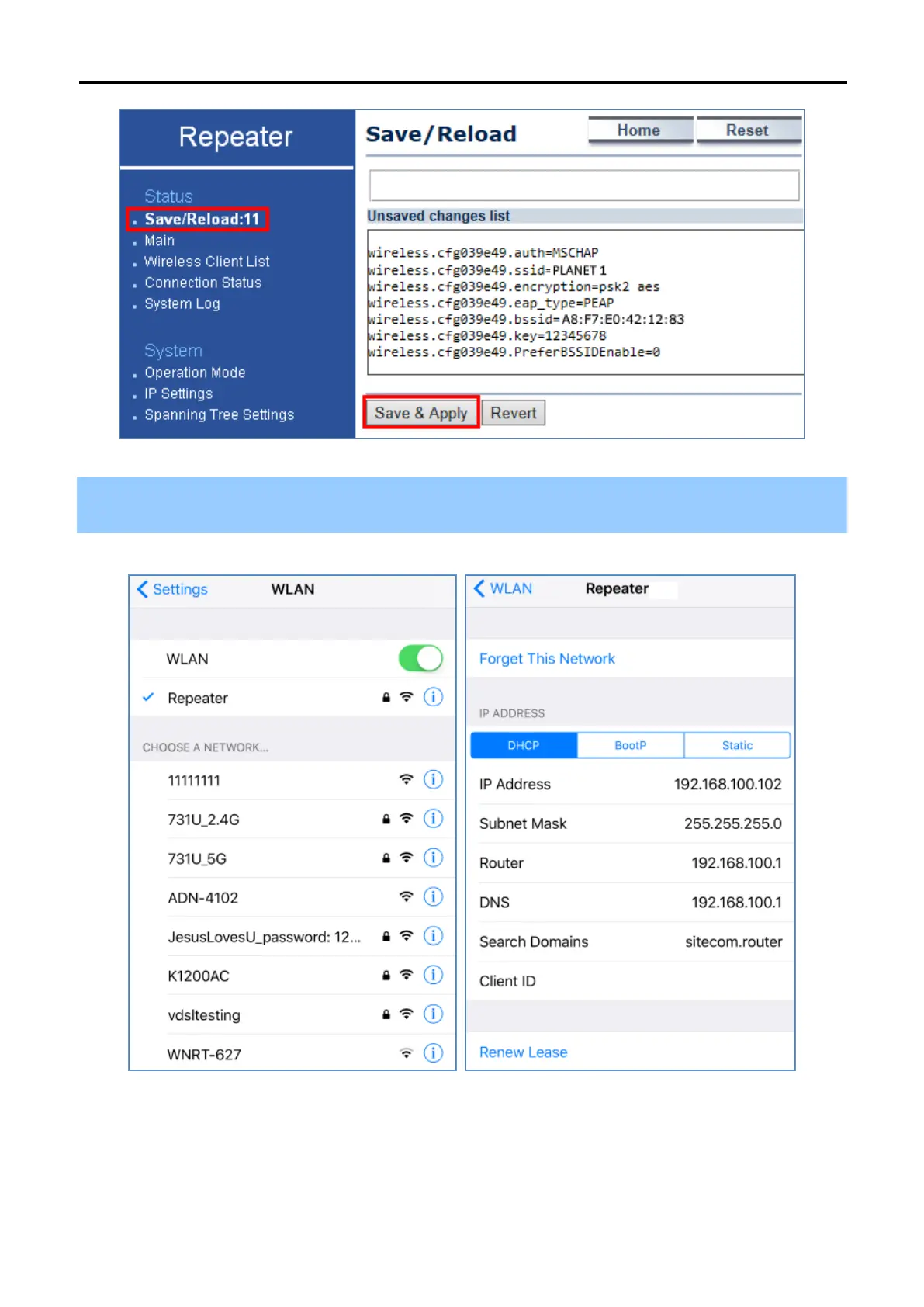
Task: Click the Revert button
Action: tap(514, 413)
